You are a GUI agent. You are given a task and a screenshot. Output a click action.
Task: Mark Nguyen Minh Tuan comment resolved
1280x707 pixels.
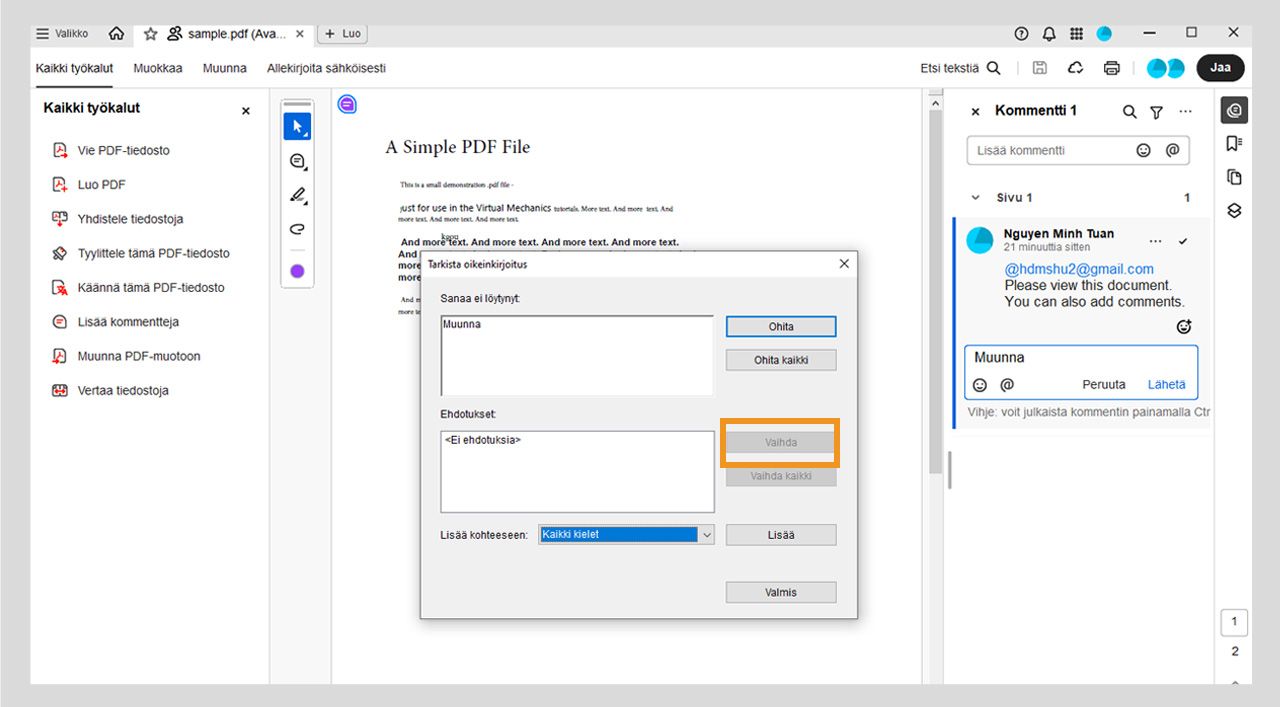tap(1183, 241)
